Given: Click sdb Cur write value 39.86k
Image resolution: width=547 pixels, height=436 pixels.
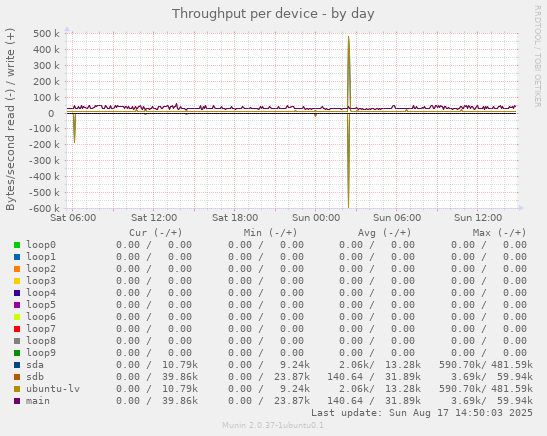Looking at the screenshot, I should click(180, 377).
